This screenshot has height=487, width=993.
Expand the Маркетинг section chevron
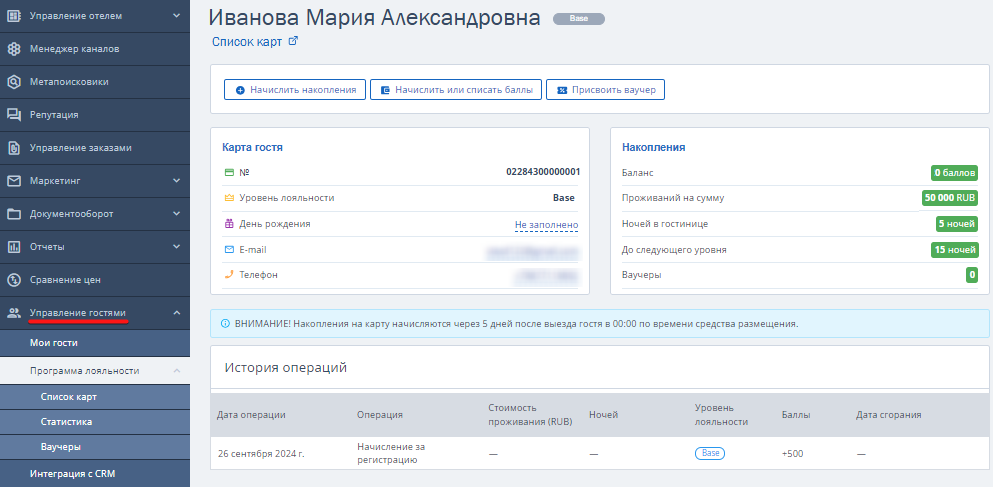click(x=177, y=181)
